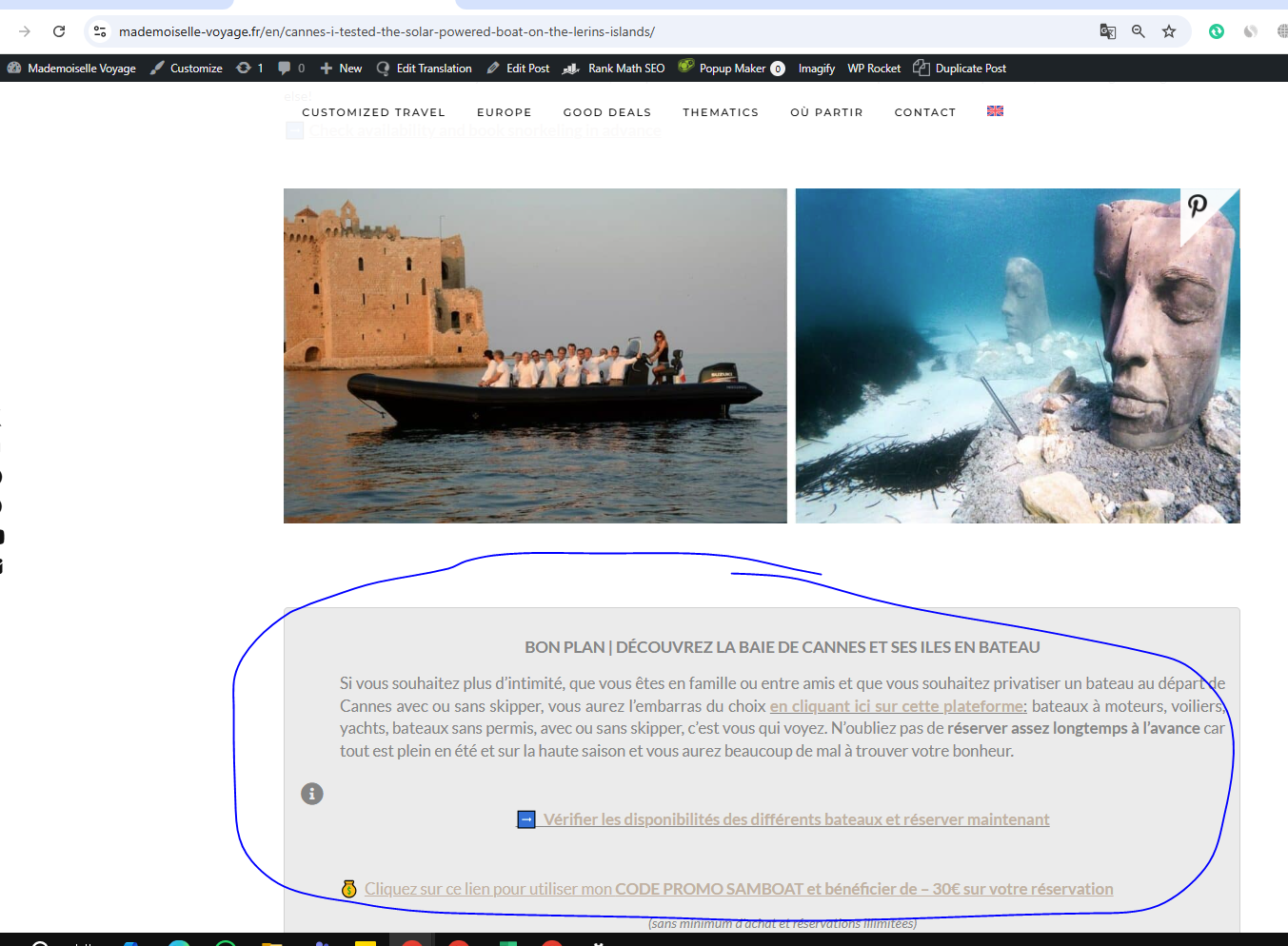Click Duplicate Post in admin bar
Image resolution: width=1288 pixels, height=946 pixels.
[x=961, y=69]
